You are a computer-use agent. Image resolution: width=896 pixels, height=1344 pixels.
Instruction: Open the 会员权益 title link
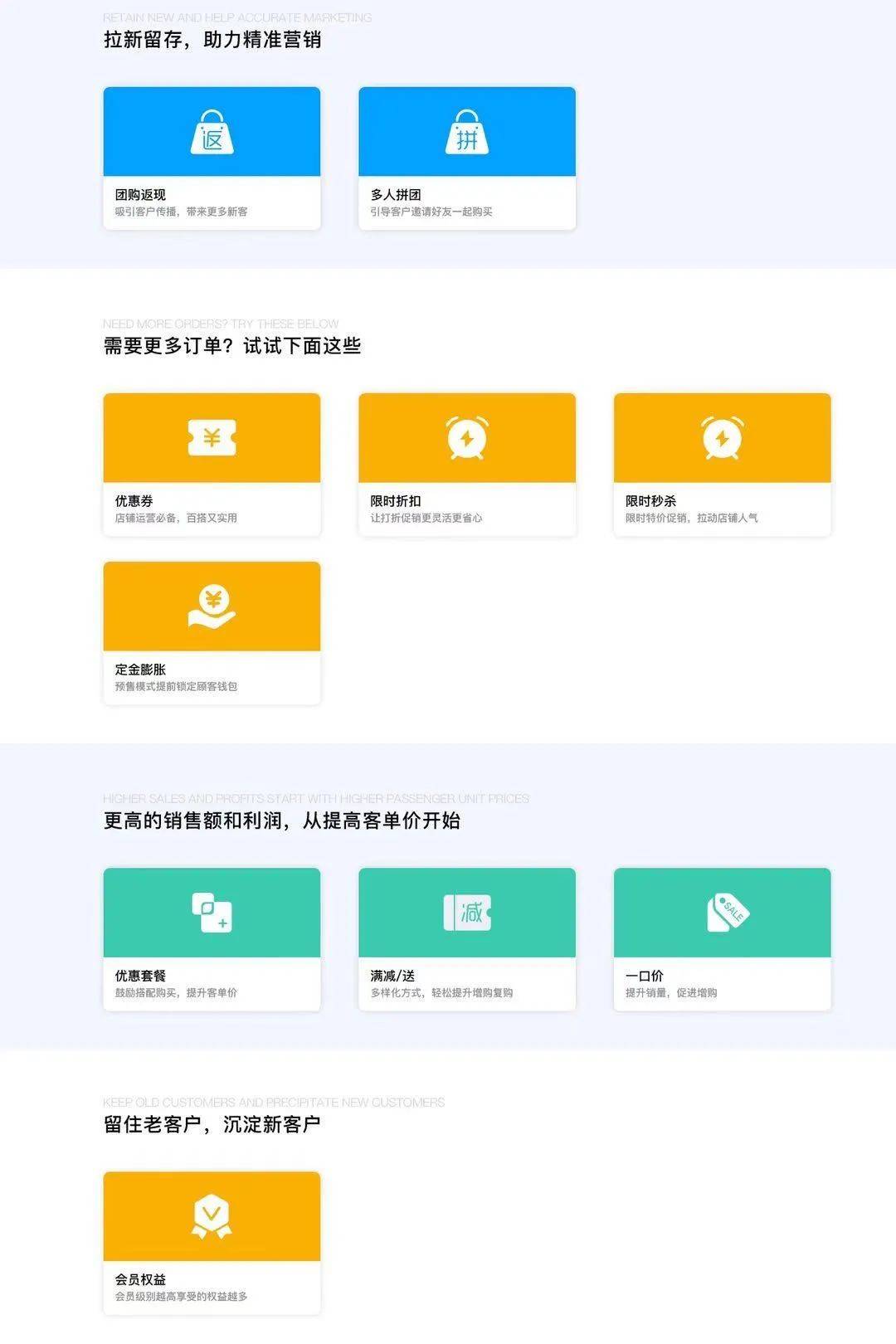(140, 1279)
